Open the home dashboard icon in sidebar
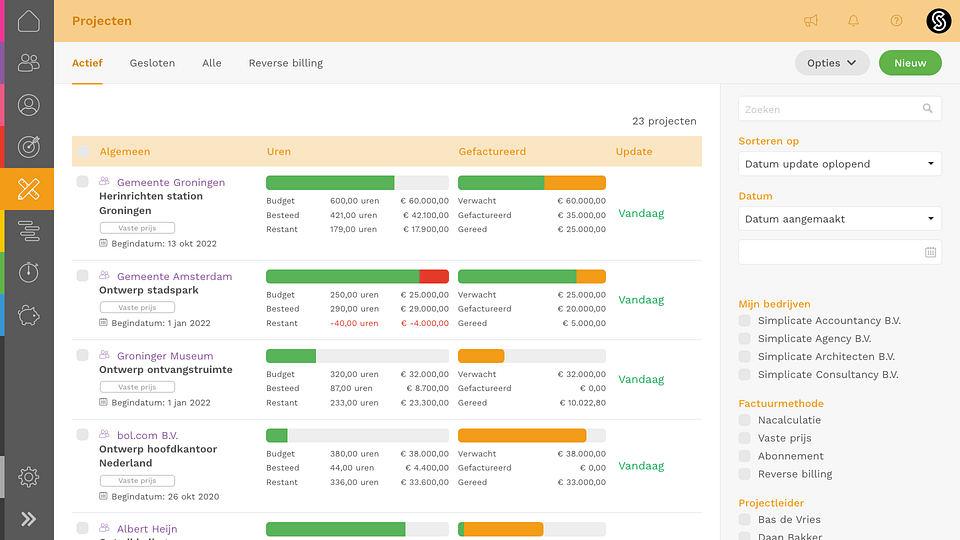This screenshot has height=540, width=960. click(x=29, y=21)
